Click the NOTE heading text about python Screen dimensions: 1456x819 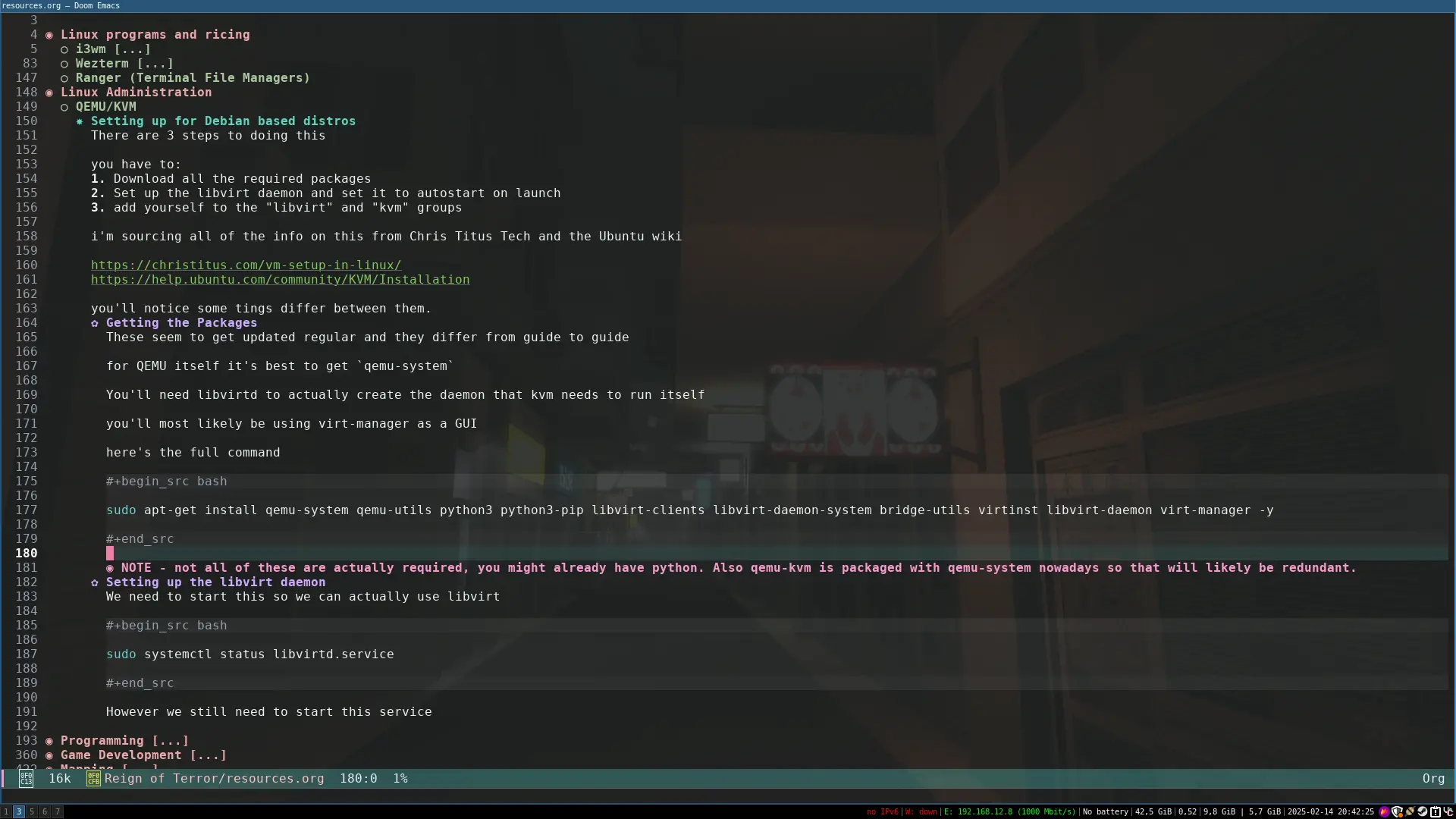739,568
